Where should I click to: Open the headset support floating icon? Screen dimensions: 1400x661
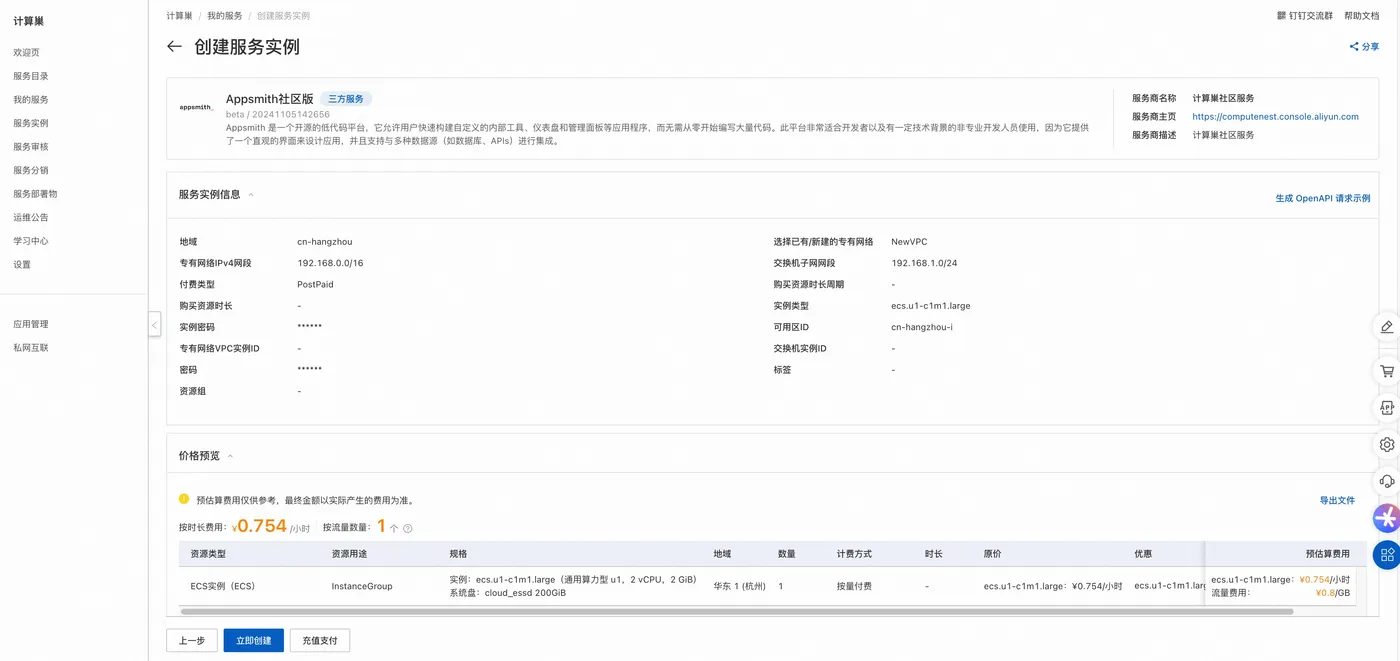coord(1386,481)
